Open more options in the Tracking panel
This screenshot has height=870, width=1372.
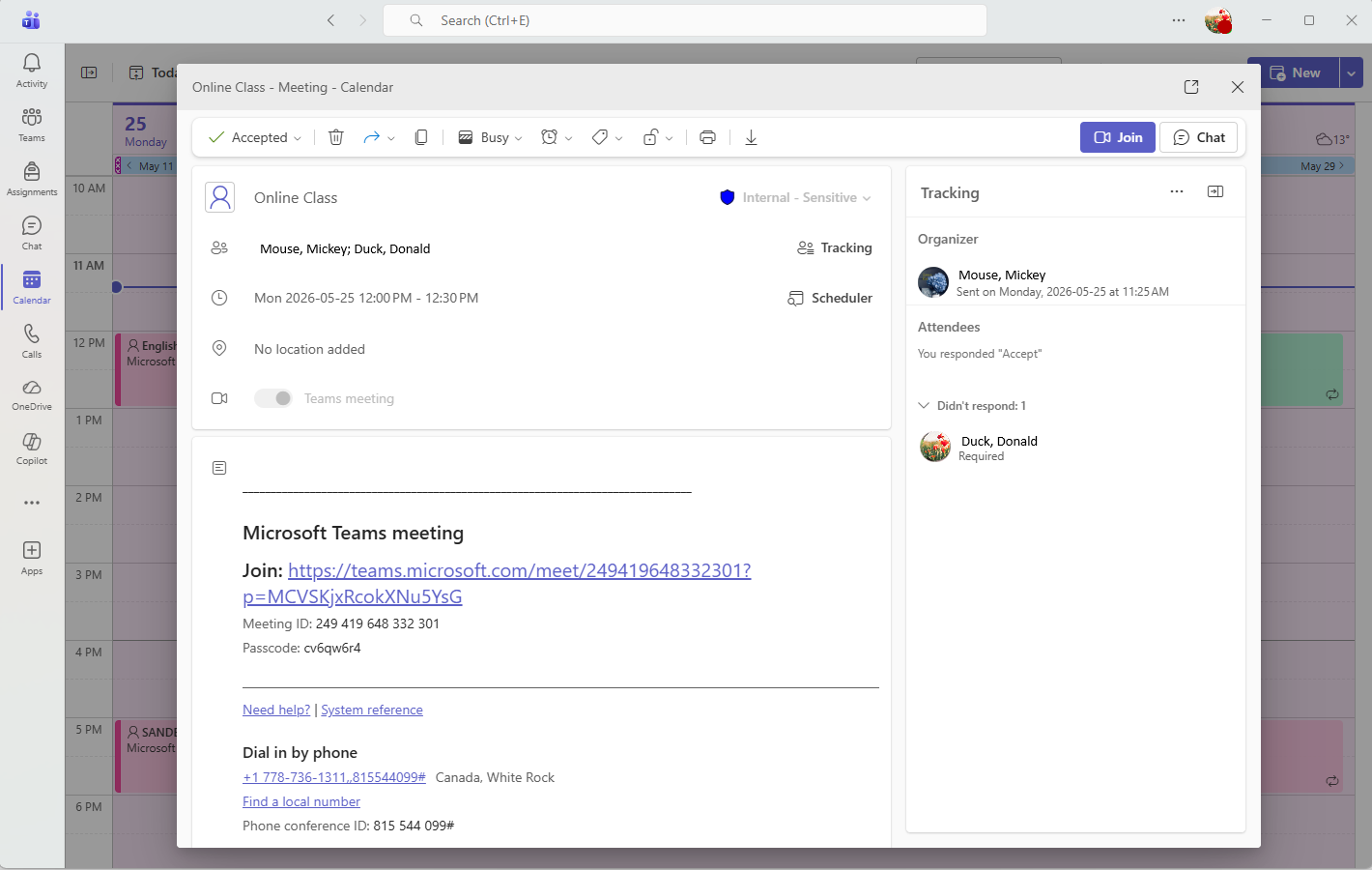(1177, 191)
